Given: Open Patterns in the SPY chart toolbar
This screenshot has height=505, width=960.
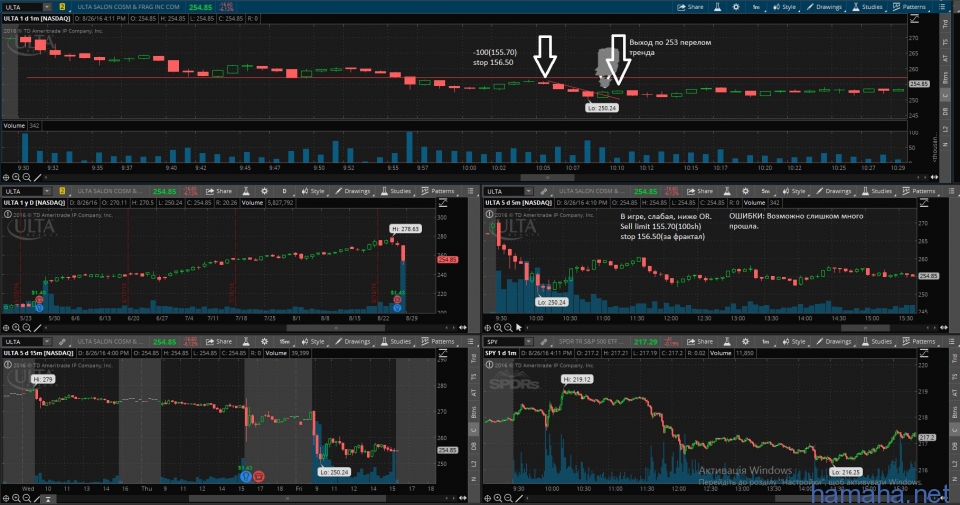Looking at the screenshot, I should (919, 342).
